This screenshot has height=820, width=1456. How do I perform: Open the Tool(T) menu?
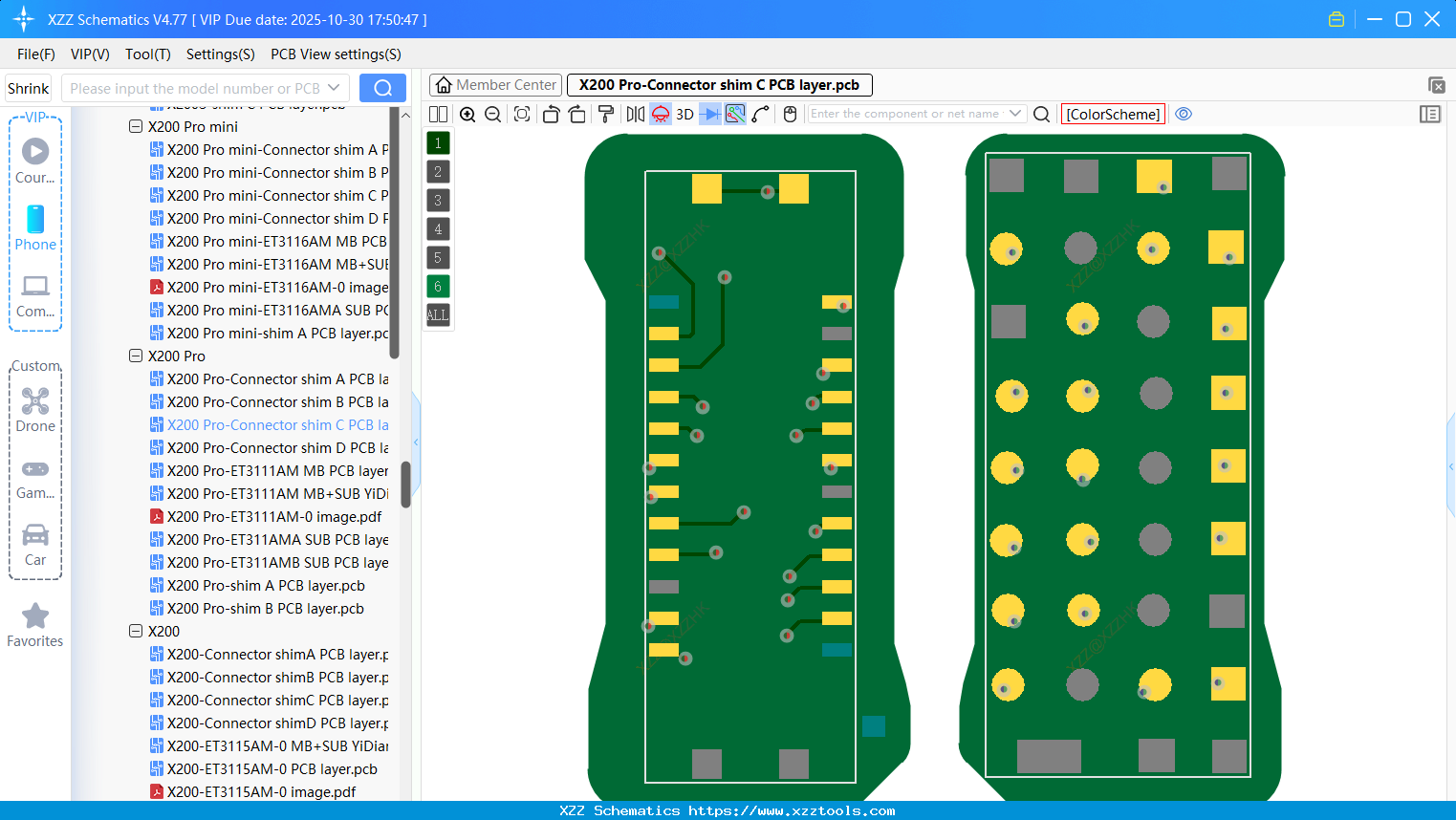[x=147, y=54]
